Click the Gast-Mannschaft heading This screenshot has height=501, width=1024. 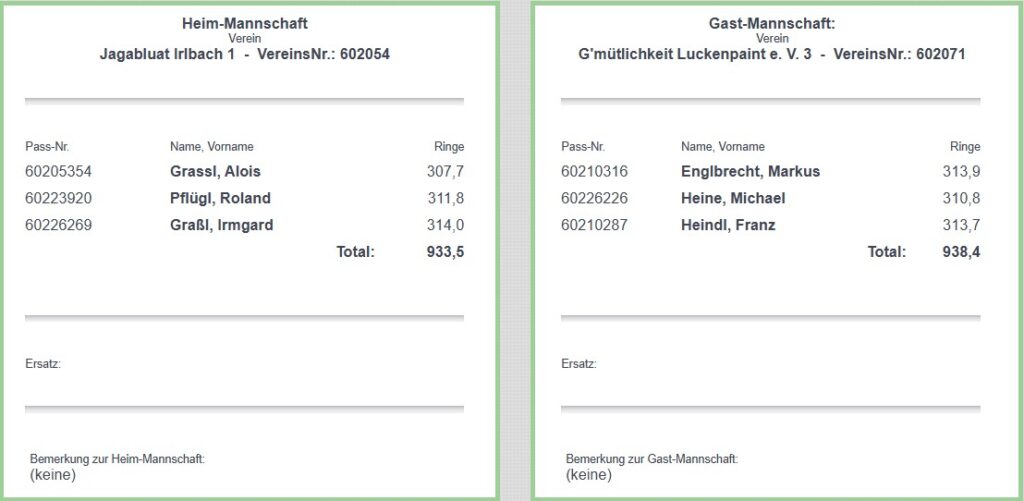pos(771,23)
